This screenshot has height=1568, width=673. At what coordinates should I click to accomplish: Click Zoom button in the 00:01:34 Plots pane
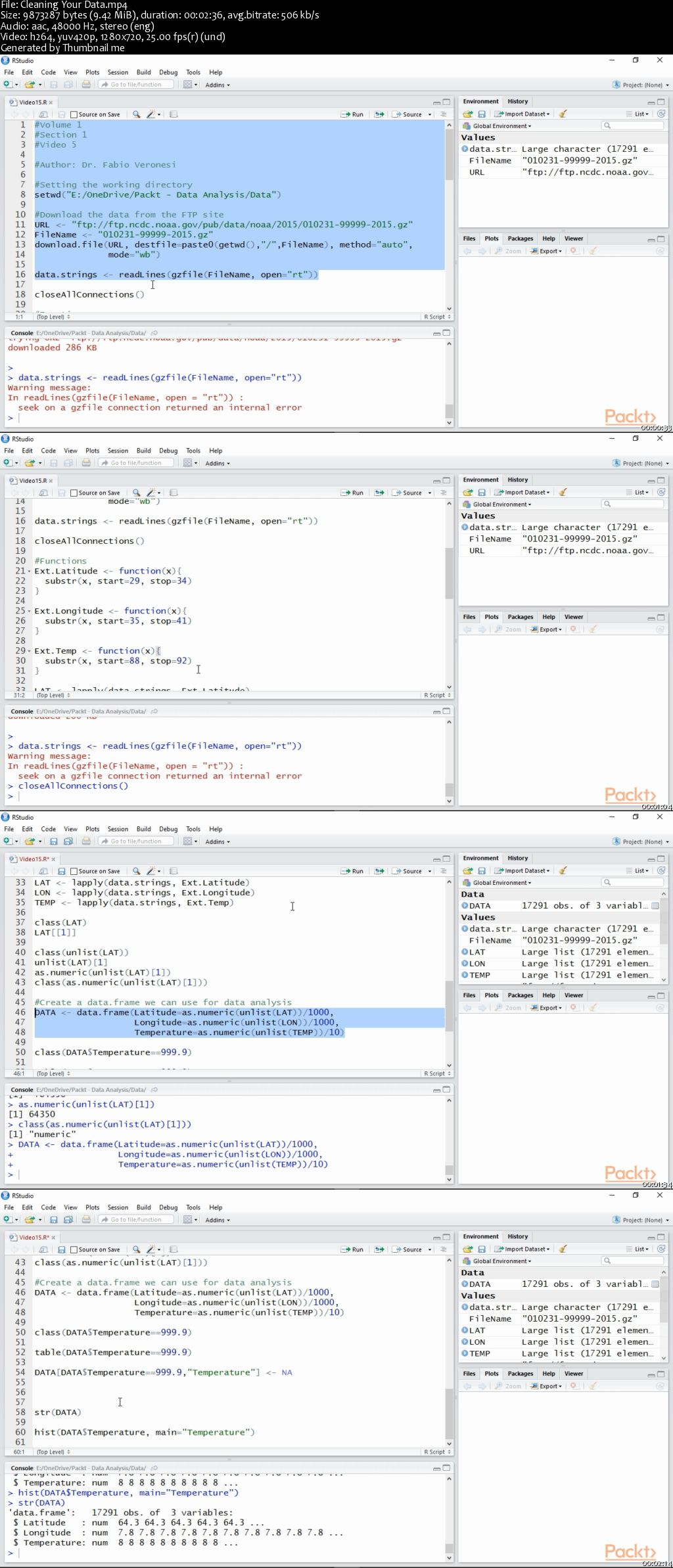coord(508,1008)
